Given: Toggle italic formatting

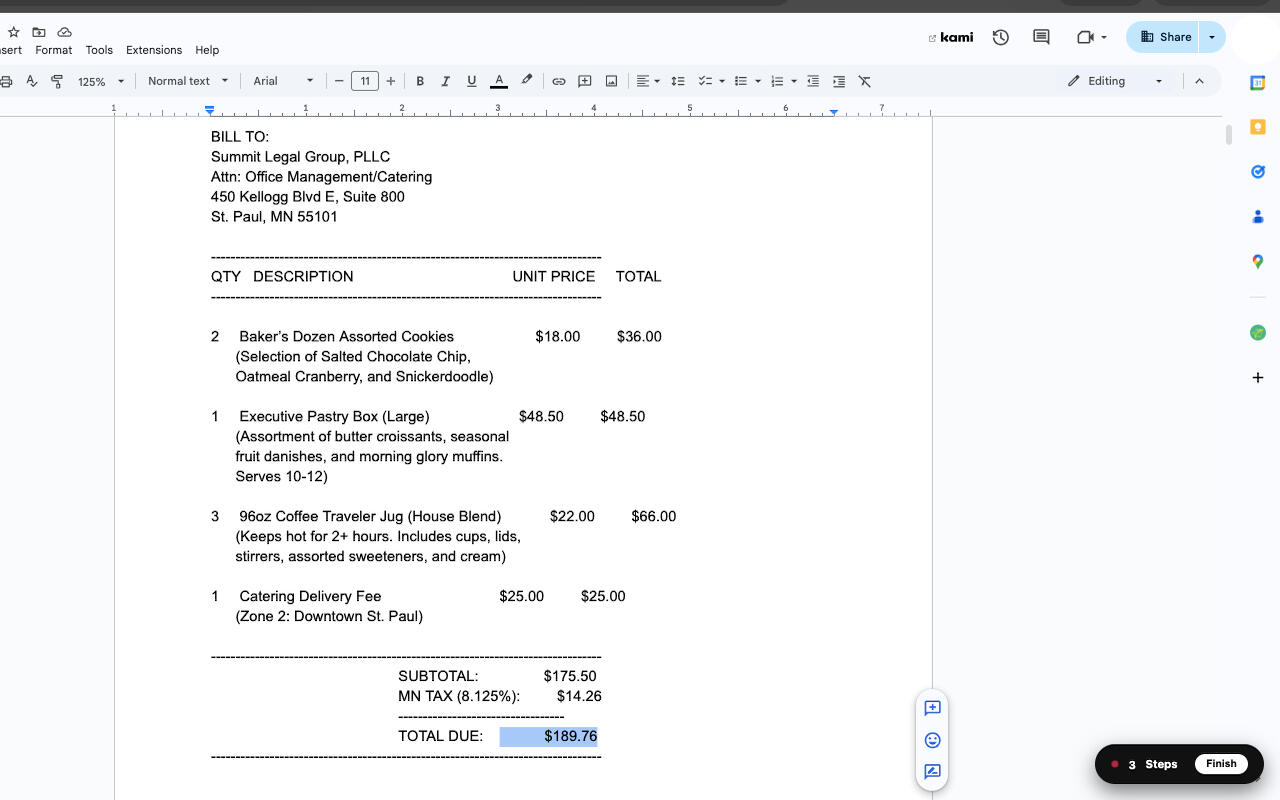Looking at the screenshot, I should pyautogui.click(x=445, y=81).
